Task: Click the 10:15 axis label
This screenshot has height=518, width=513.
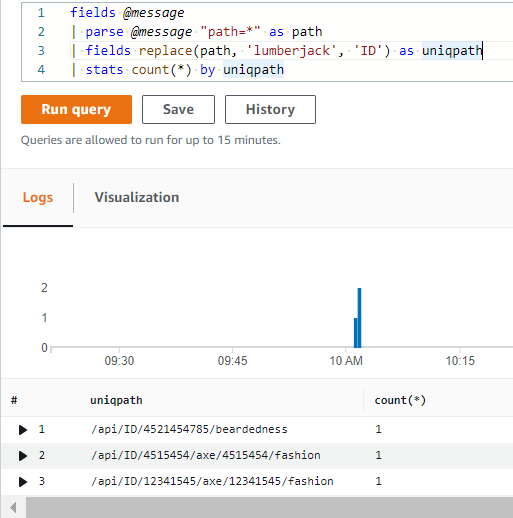Action: click(x=460, y=361)
